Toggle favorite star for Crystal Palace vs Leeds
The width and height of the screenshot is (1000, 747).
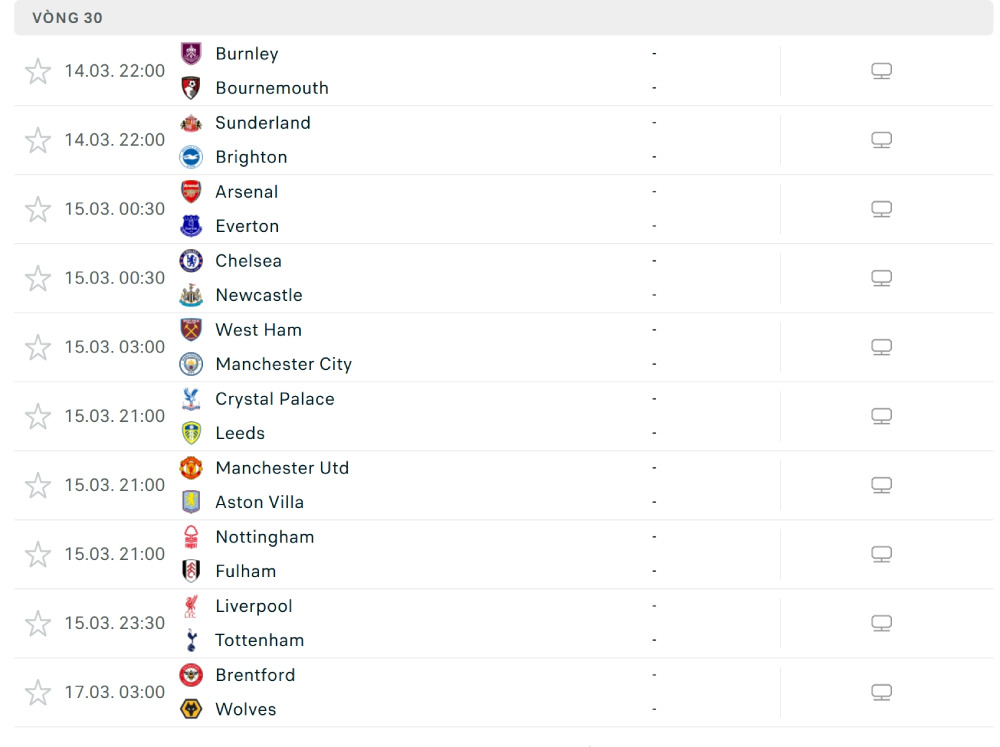[x=38, y=416]
